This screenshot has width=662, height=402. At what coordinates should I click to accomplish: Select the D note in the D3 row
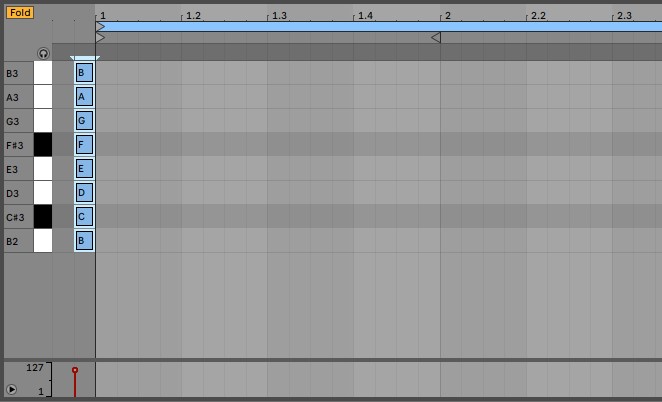pos(84,193)
